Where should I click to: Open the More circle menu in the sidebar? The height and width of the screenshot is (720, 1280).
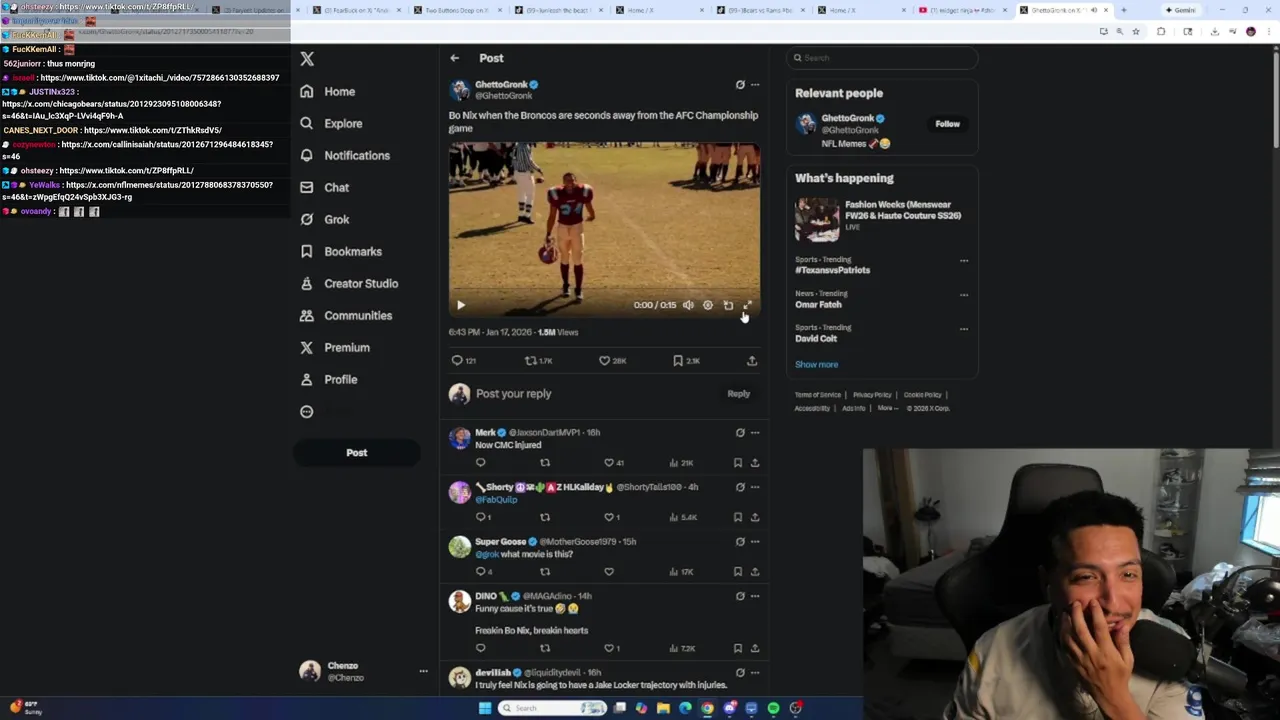[x=307, y=411]
